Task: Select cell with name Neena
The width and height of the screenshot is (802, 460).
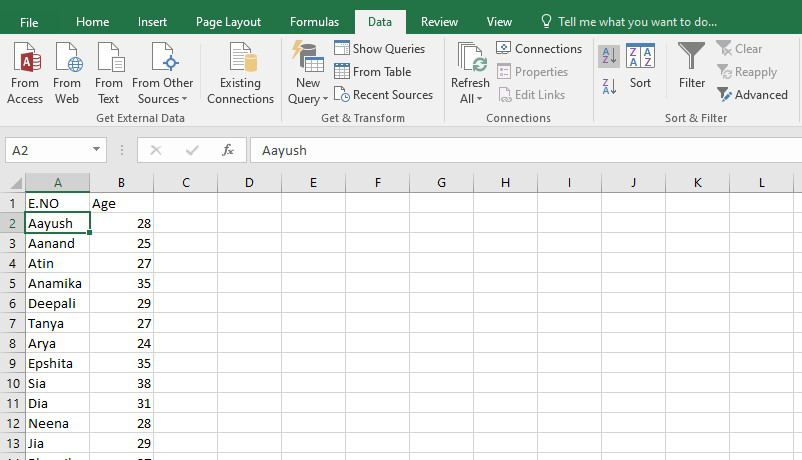Action: tap(58, 423)
